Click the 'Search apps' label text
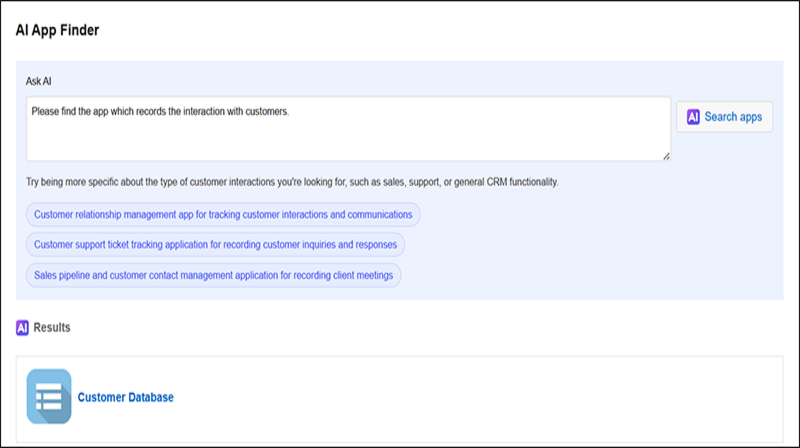 (x=733, y=117)
